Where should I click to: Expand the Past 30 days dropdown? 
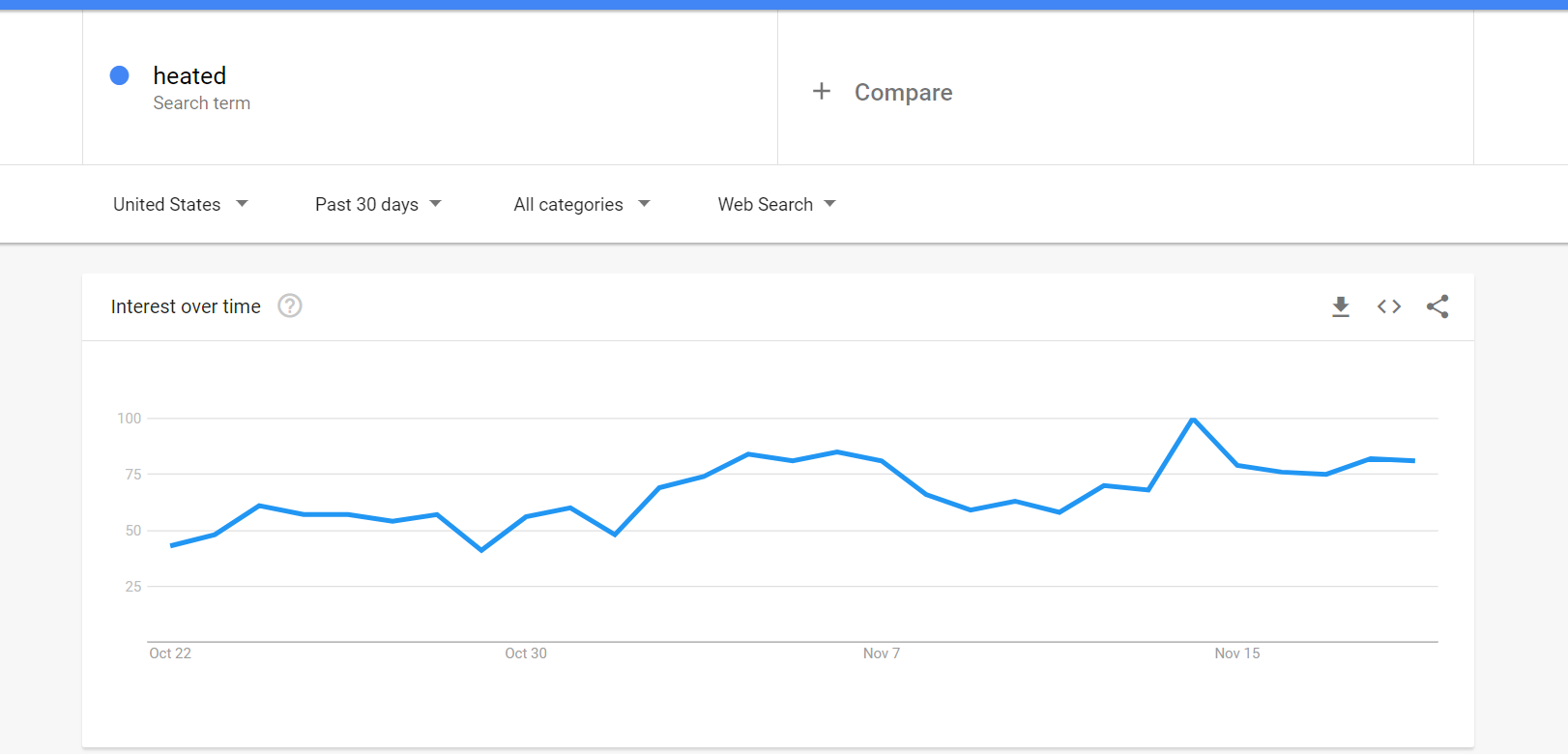[x=378, y=204]
